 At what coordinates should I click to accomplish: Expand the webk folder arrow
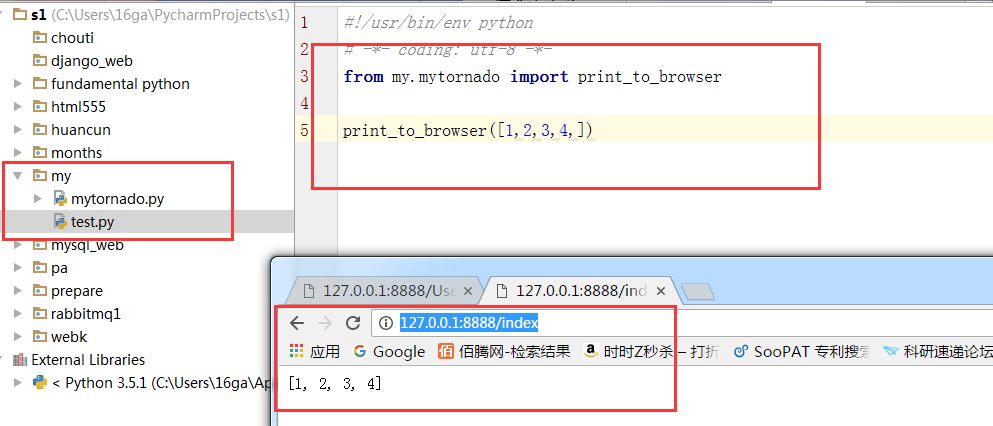tap(18, 336)
